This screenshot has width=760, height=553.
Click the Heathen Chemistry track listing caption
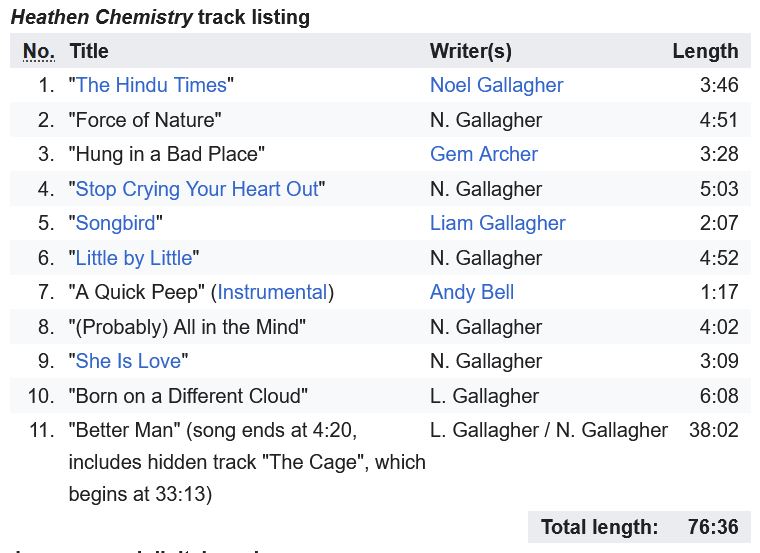click(160, 17)
